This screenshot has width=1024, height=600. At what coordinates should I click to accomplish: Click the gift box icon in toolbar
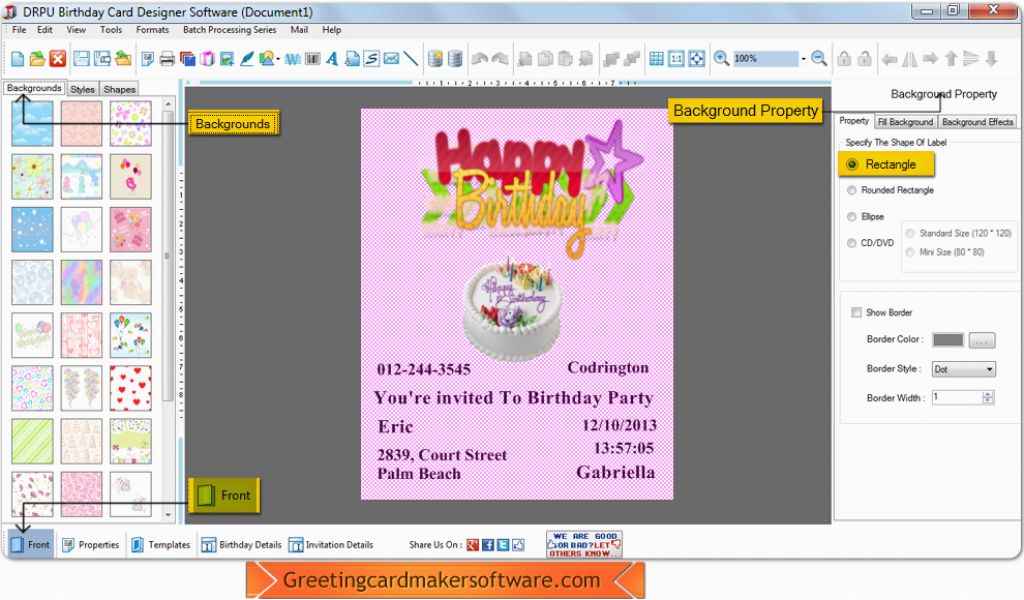207,59
